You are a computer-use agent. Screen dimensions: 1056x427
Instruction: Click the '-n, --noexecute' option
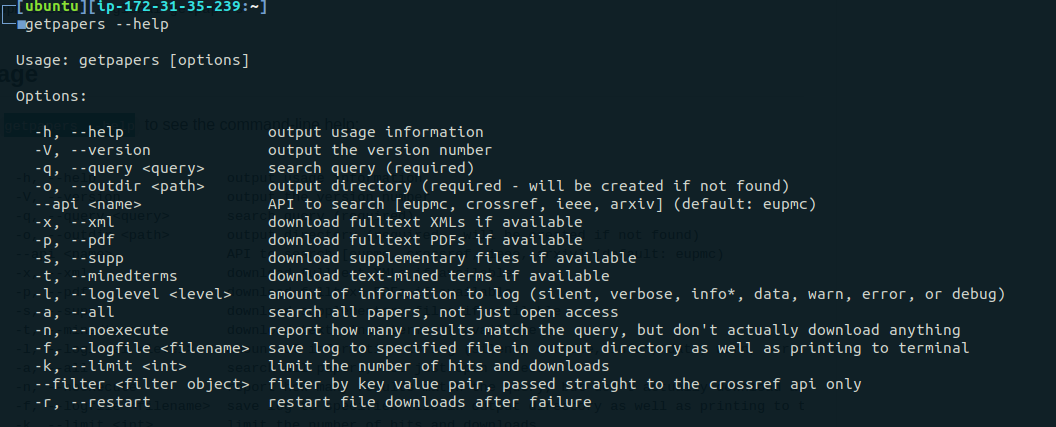point(101,330)
